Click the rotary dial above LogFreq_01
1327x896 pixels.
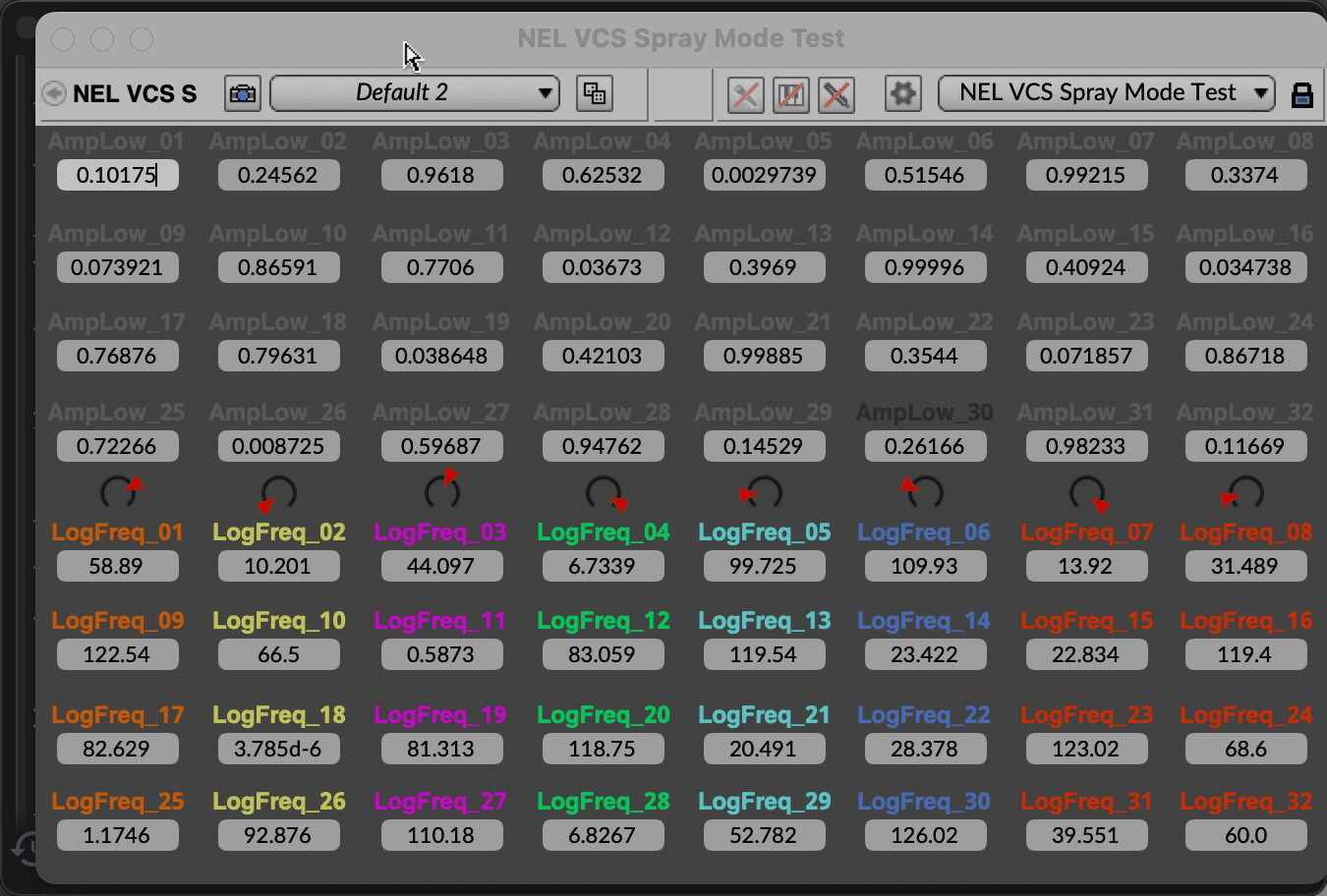click(118, 491)
